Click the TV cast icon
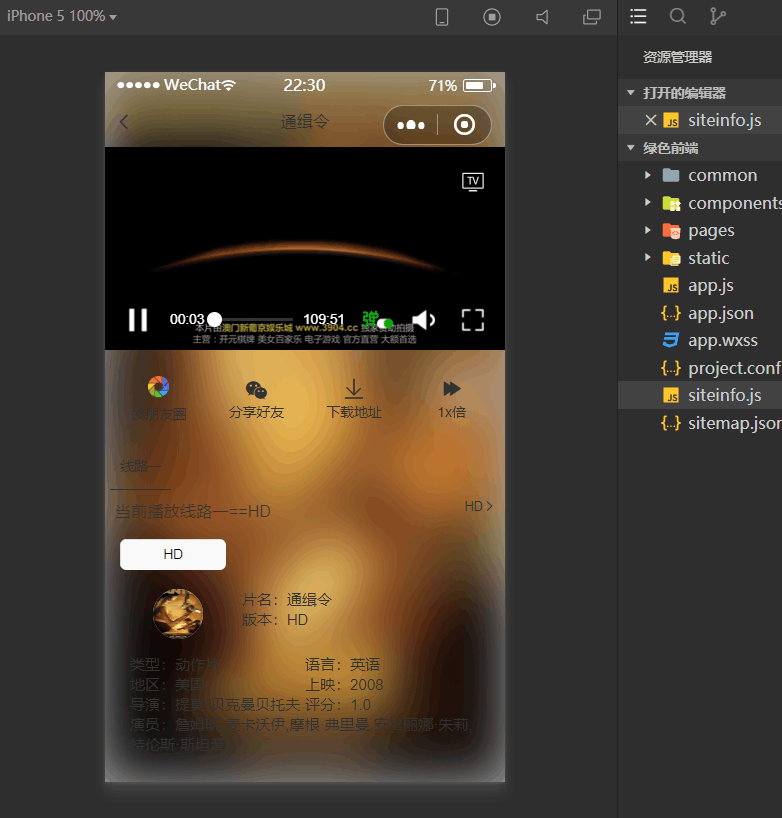Image resolution: width=782 pixels, height=818 pixels. 473,181
